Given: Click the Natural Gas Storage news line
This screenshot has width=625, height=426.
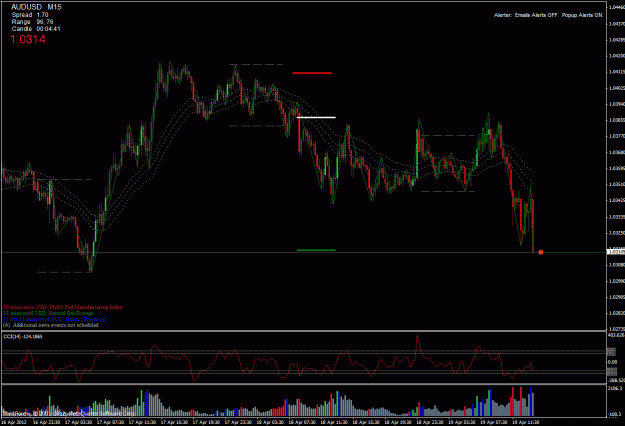Looking at the screenshot, I should pyautogui.click(x=48, y=313).
